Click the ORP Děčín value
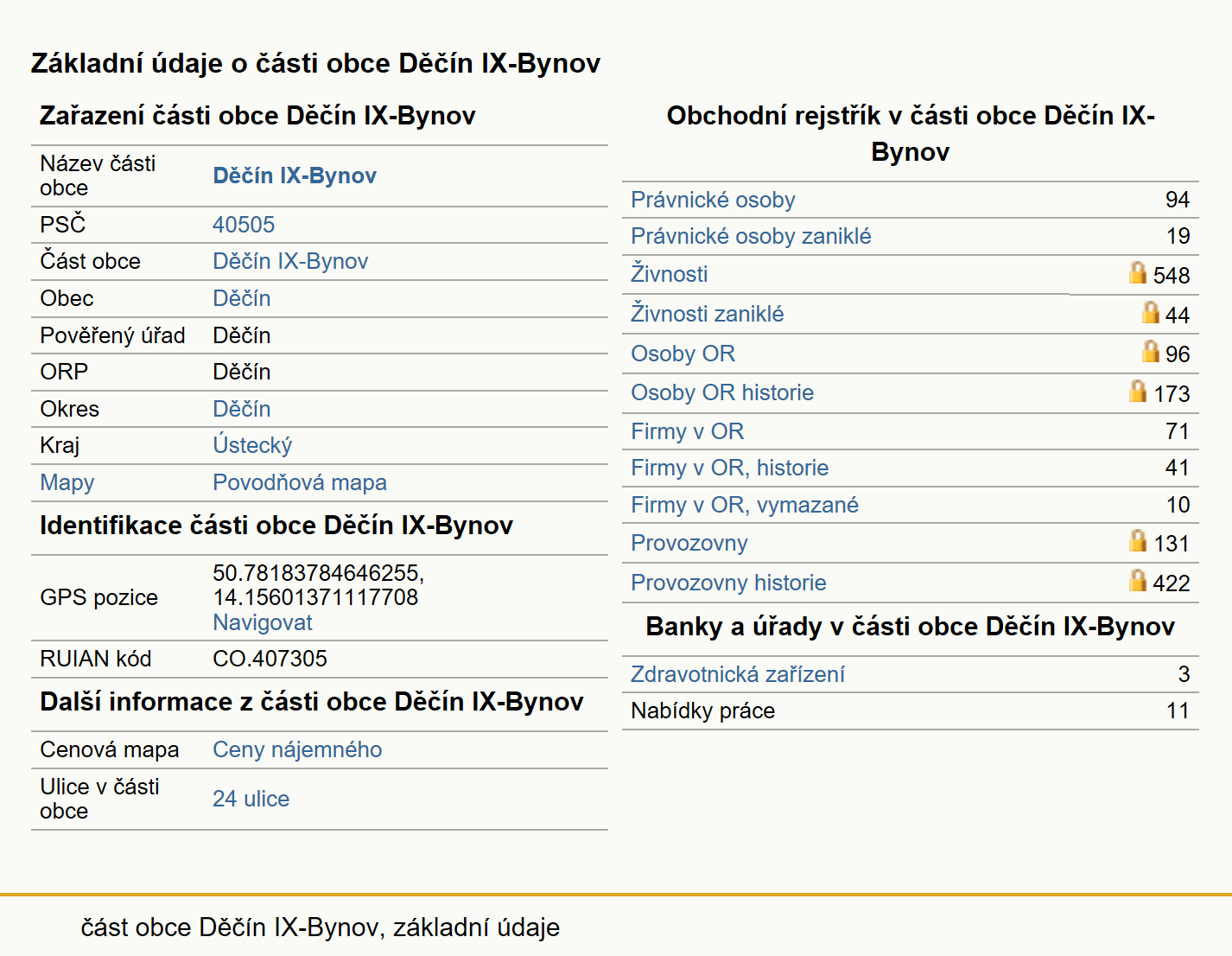 point(242,372)
